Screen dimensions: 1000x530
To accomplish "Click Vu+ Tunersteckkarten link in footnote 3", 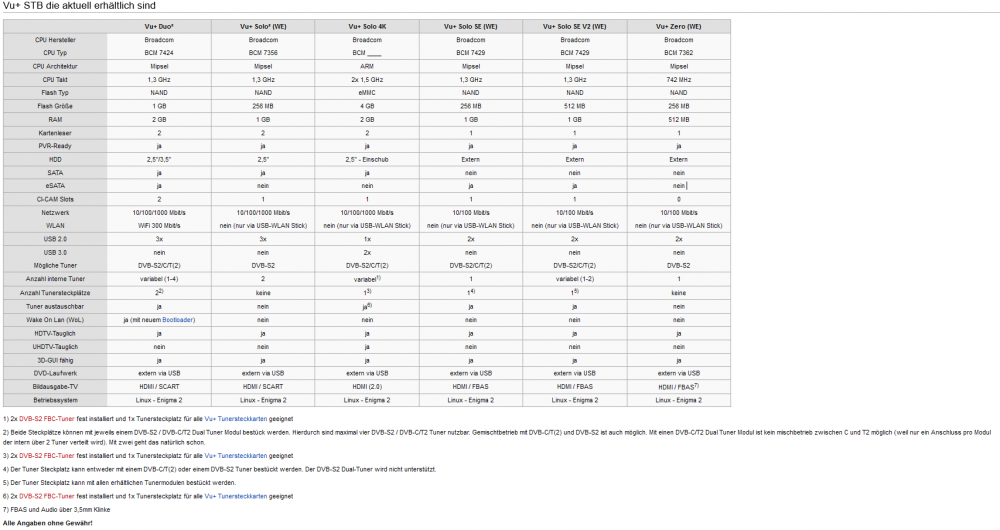I will [236, 456].
